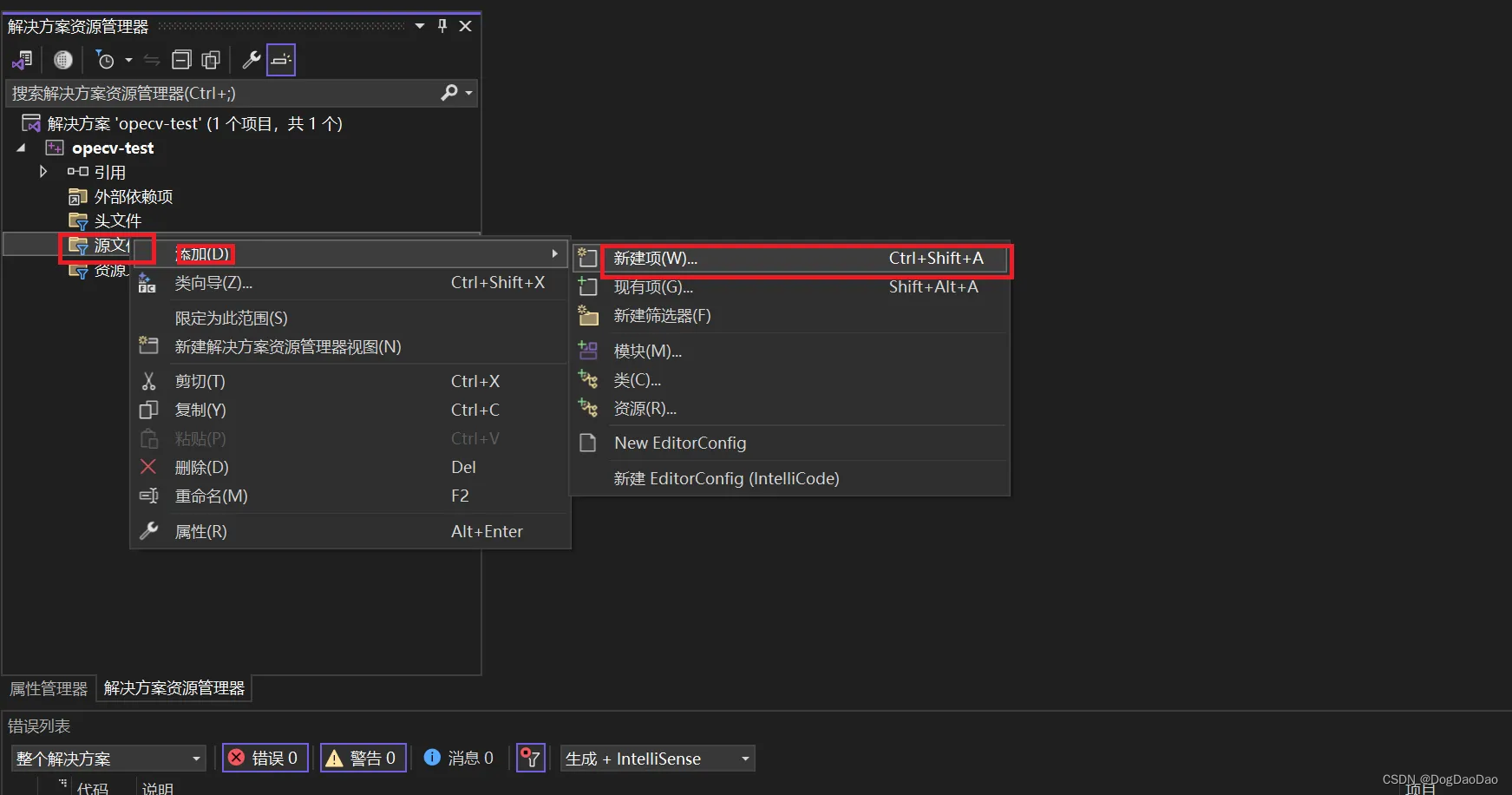Choose 类(C)... in the submenu

pos(791,380)
